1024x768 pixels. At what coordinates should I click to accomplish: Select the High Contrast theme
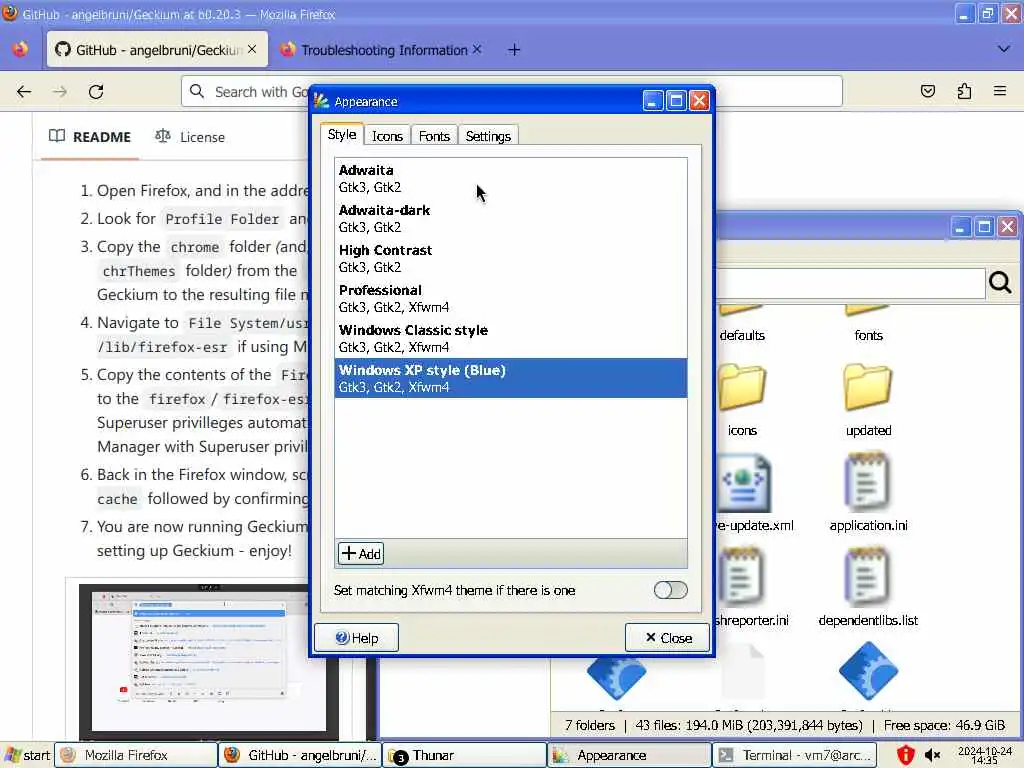[x=511, y=258]
